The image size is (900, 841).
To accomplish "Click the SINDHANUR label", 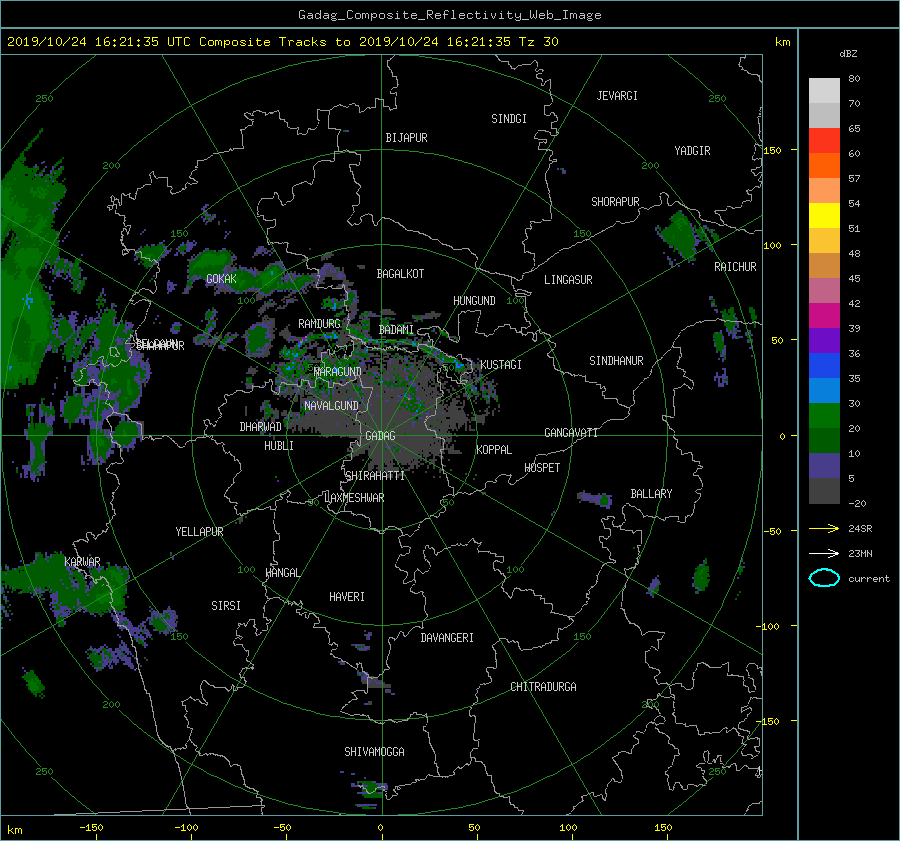I will coord(616,361).
